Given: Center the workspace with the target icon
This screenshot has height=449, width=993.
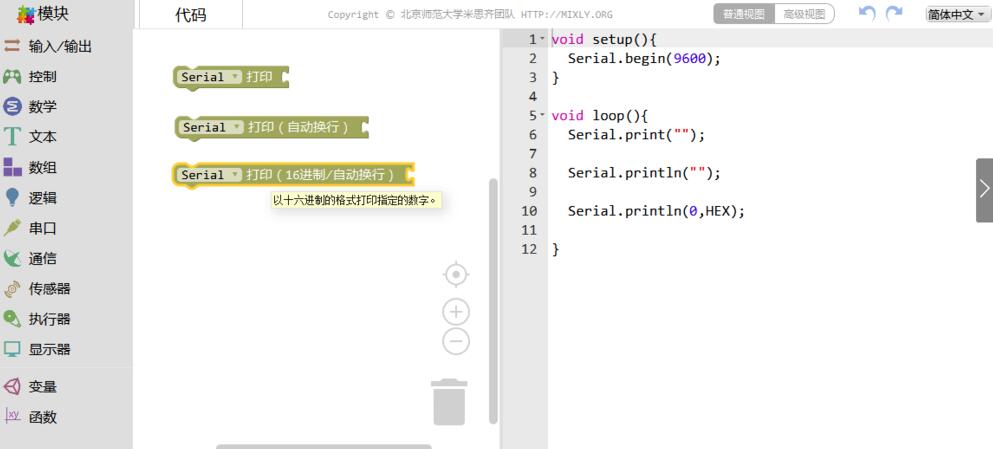Looking at the screenshot, I should 455,274.
